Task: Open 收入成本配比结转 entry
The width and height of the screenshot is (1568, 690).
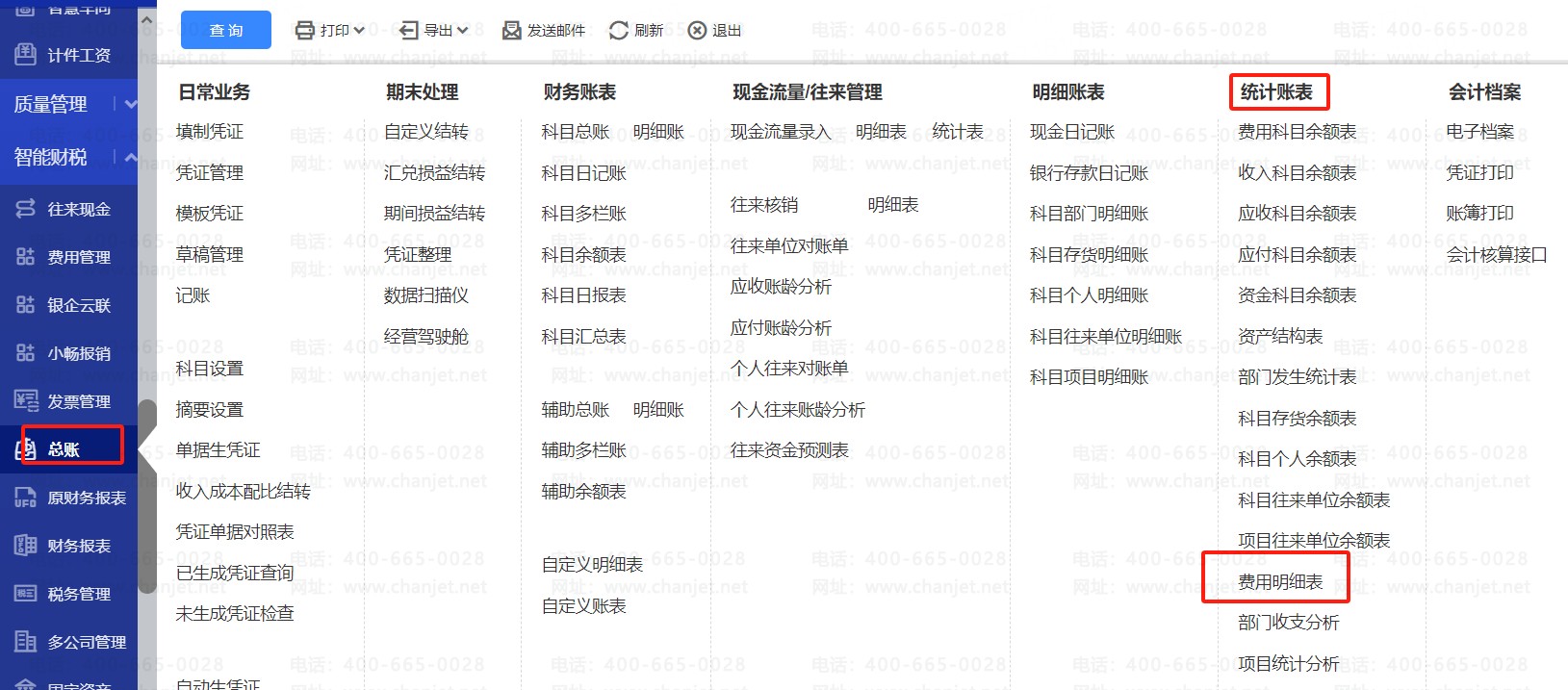Action: 244,491
